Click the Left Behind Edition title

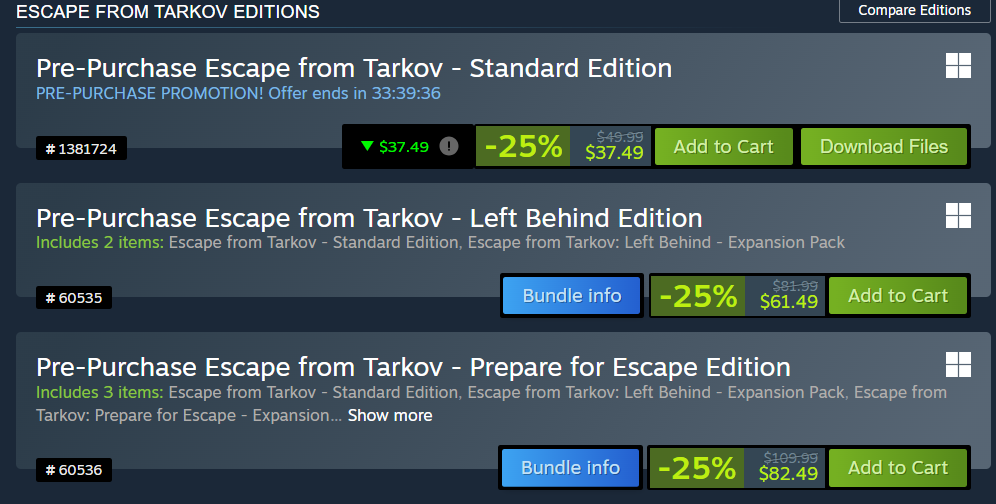click(369, 218)
